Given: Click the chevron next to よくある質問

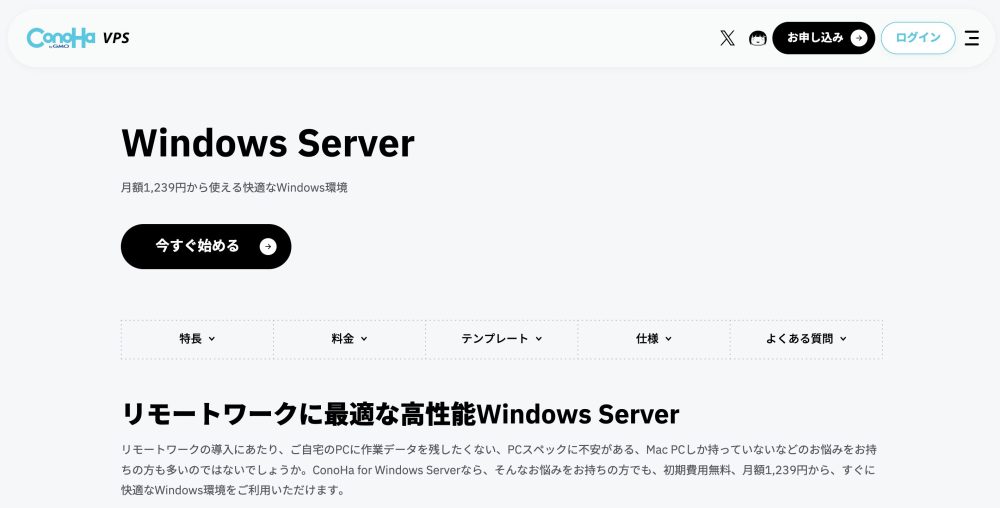Looking at the screenshot, I should pyautogui.click(x=843, y=339).
